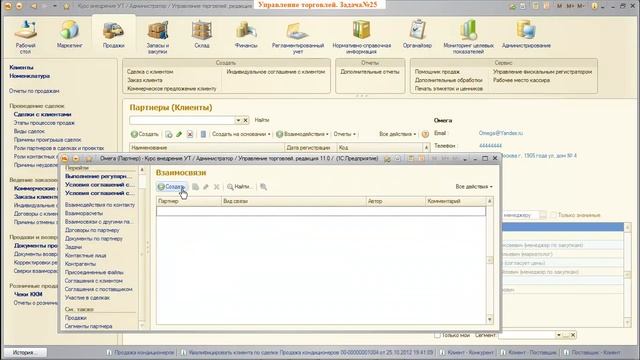This screenshot has height=360, width=640.
Task: Click the Вид связи column header
Action: pyautogui.click(x=293, y=201)
